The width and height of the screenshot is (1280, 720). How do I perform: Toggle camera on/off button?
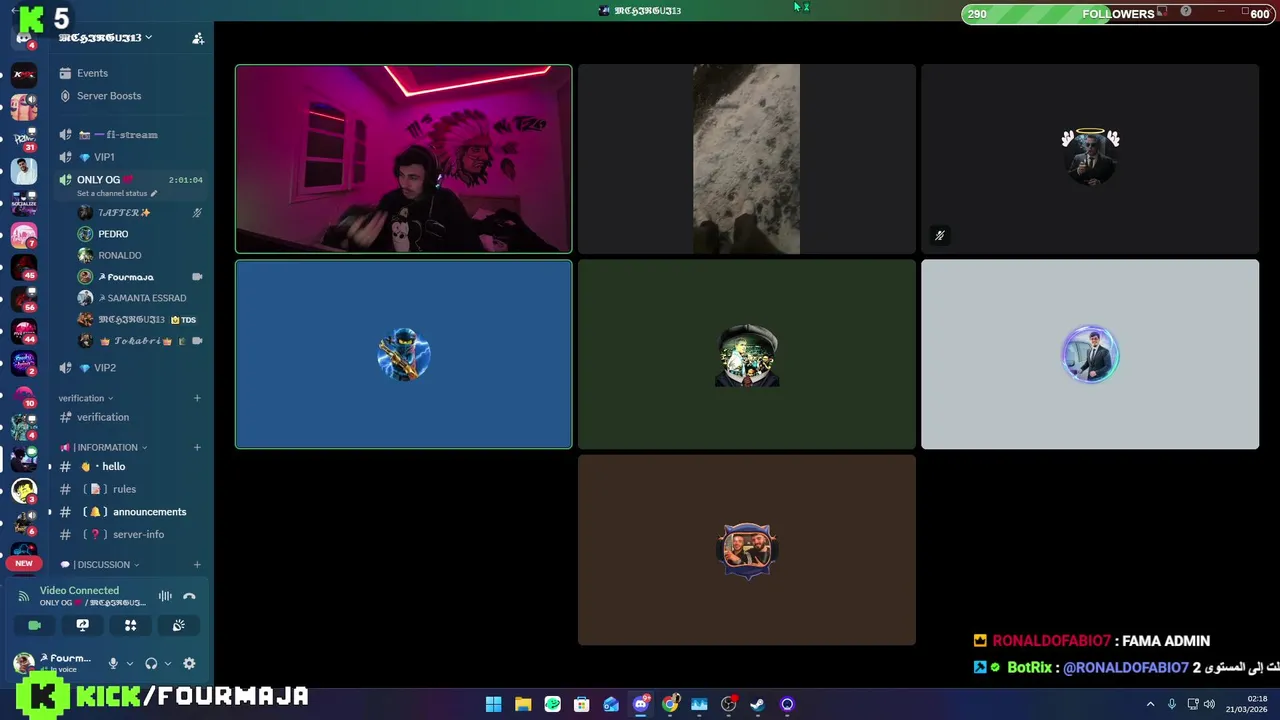pos(34,625)
